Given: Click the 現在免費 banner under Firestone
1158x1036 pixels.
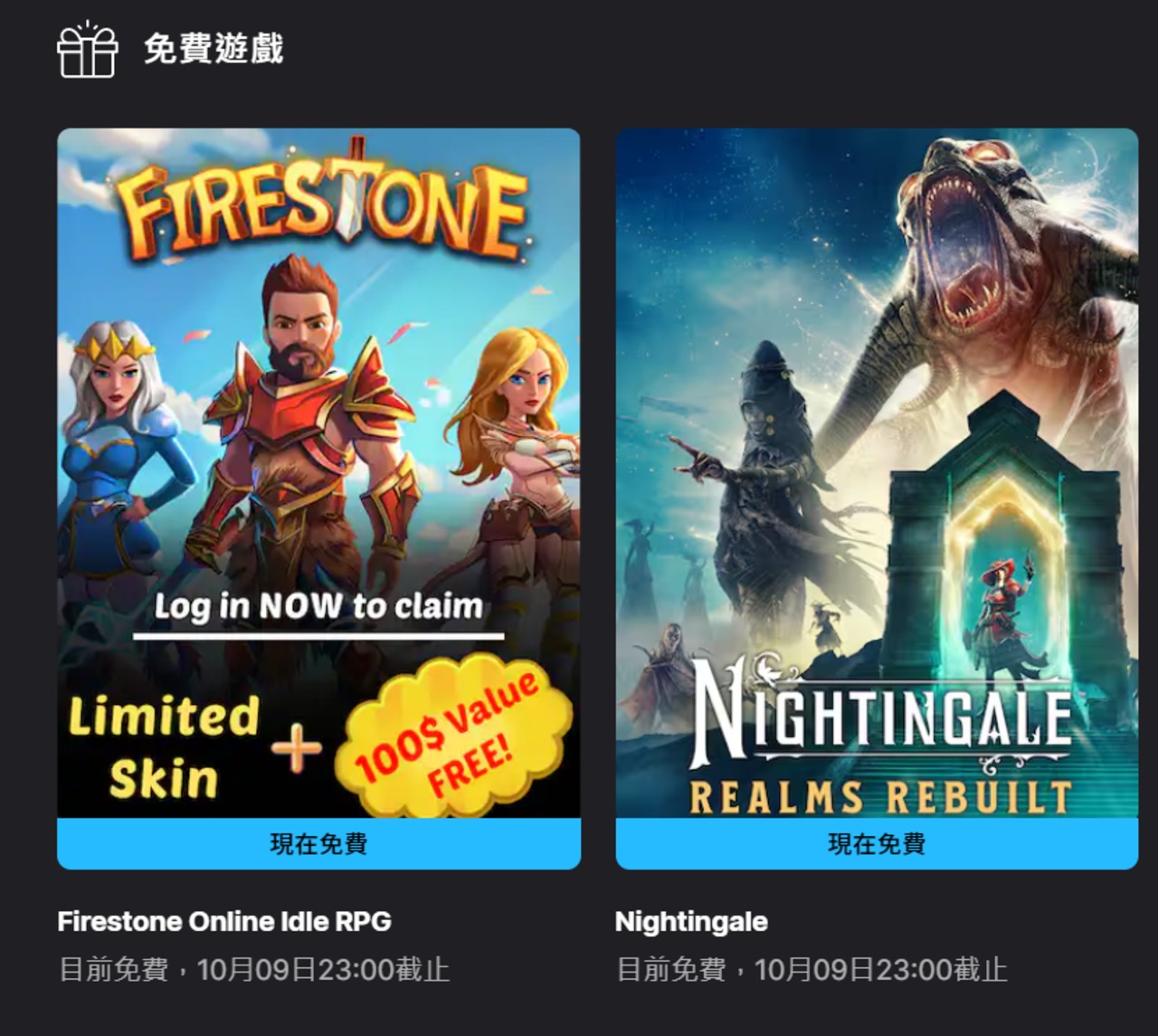Looking at the screenshot, I should point(318,844).
